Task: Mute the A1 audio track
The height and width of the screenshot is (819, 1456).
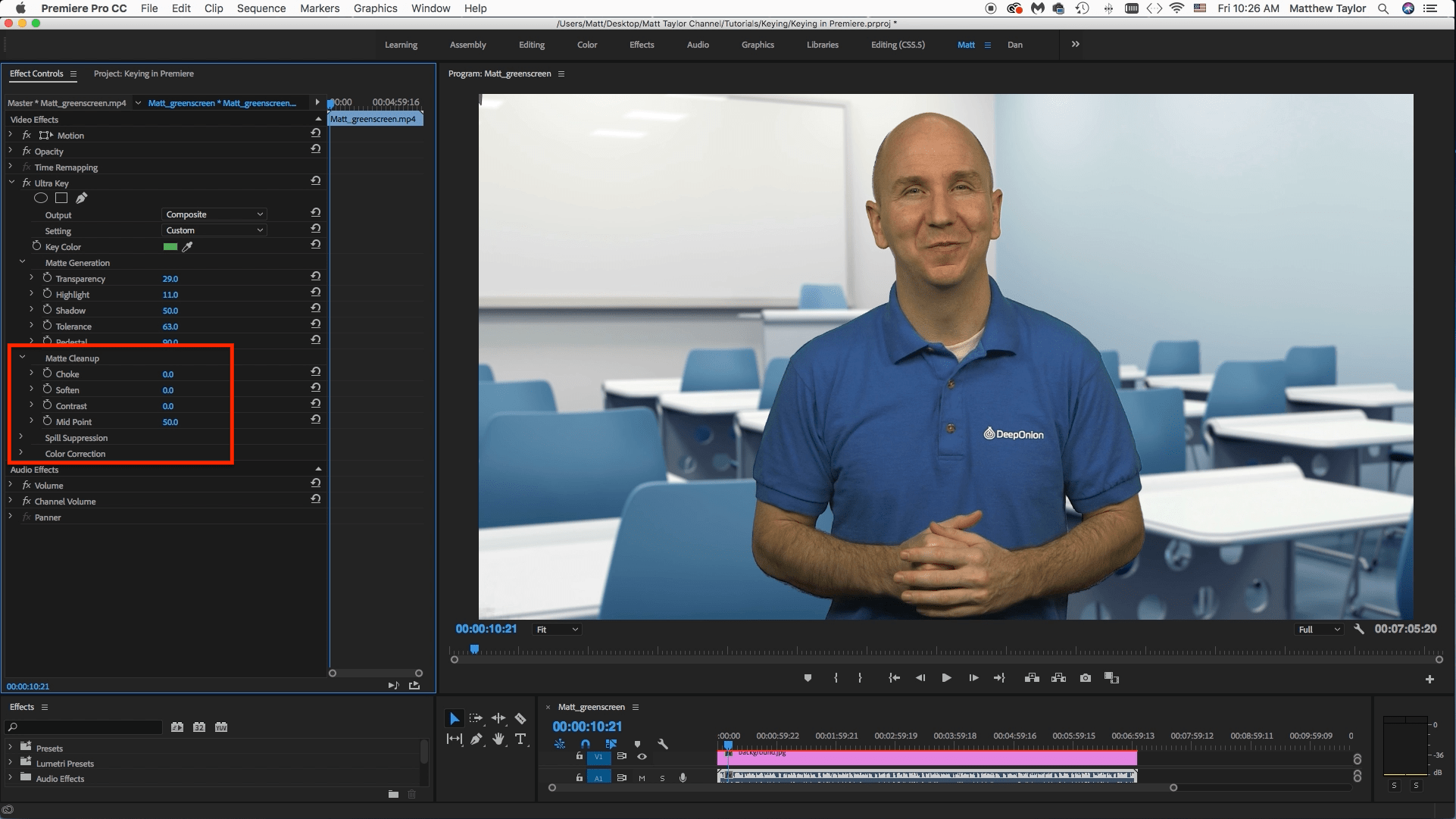Action: point(641,777)
